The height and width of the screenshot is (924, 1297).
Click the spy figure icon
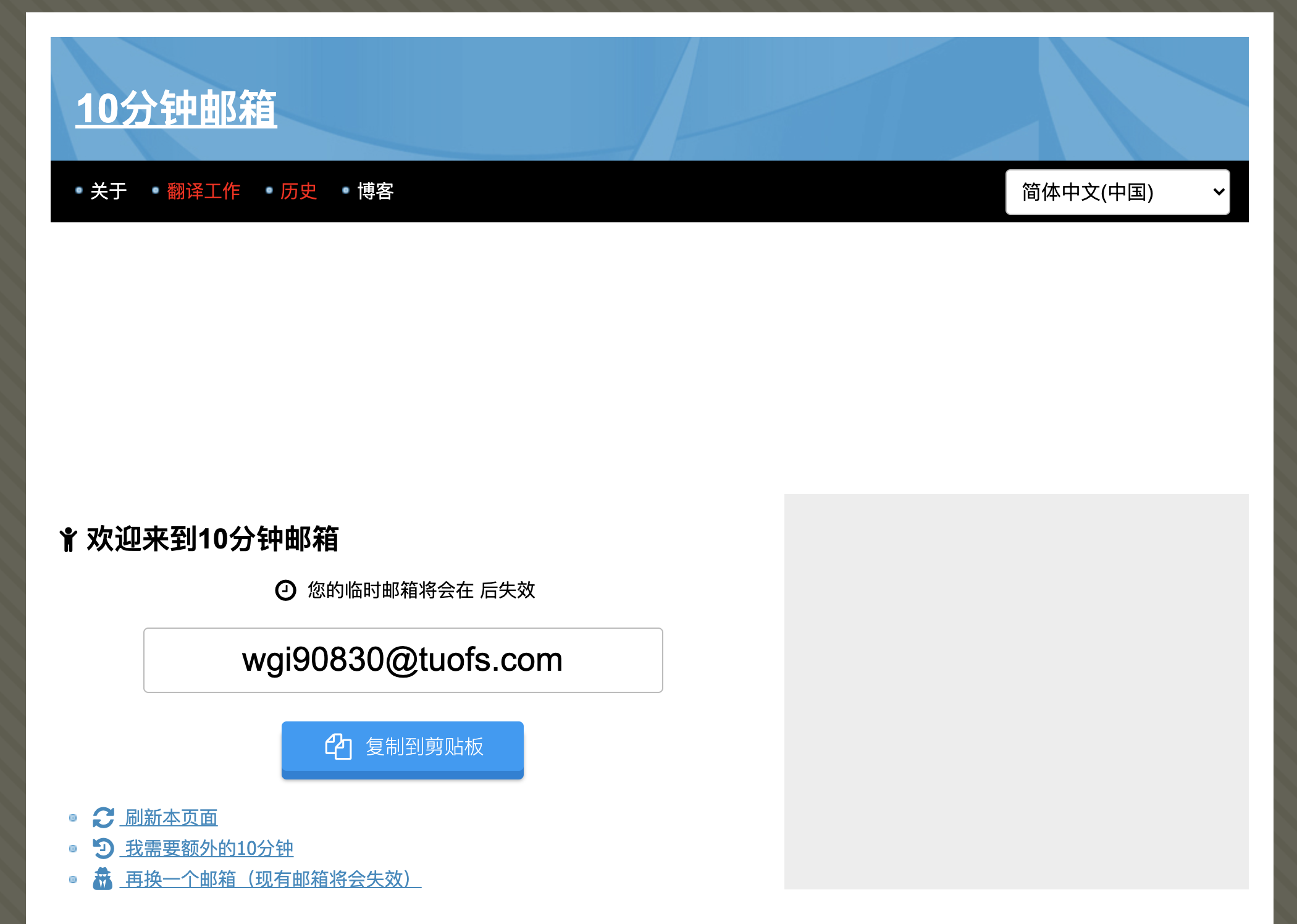click(x=103, y=879)
